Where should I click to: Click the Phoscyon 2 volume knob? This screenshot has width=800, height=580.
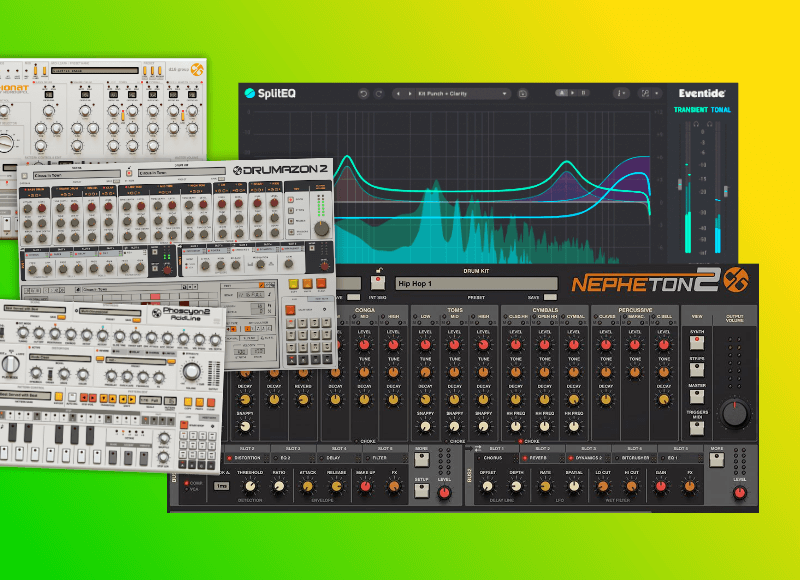191,372
